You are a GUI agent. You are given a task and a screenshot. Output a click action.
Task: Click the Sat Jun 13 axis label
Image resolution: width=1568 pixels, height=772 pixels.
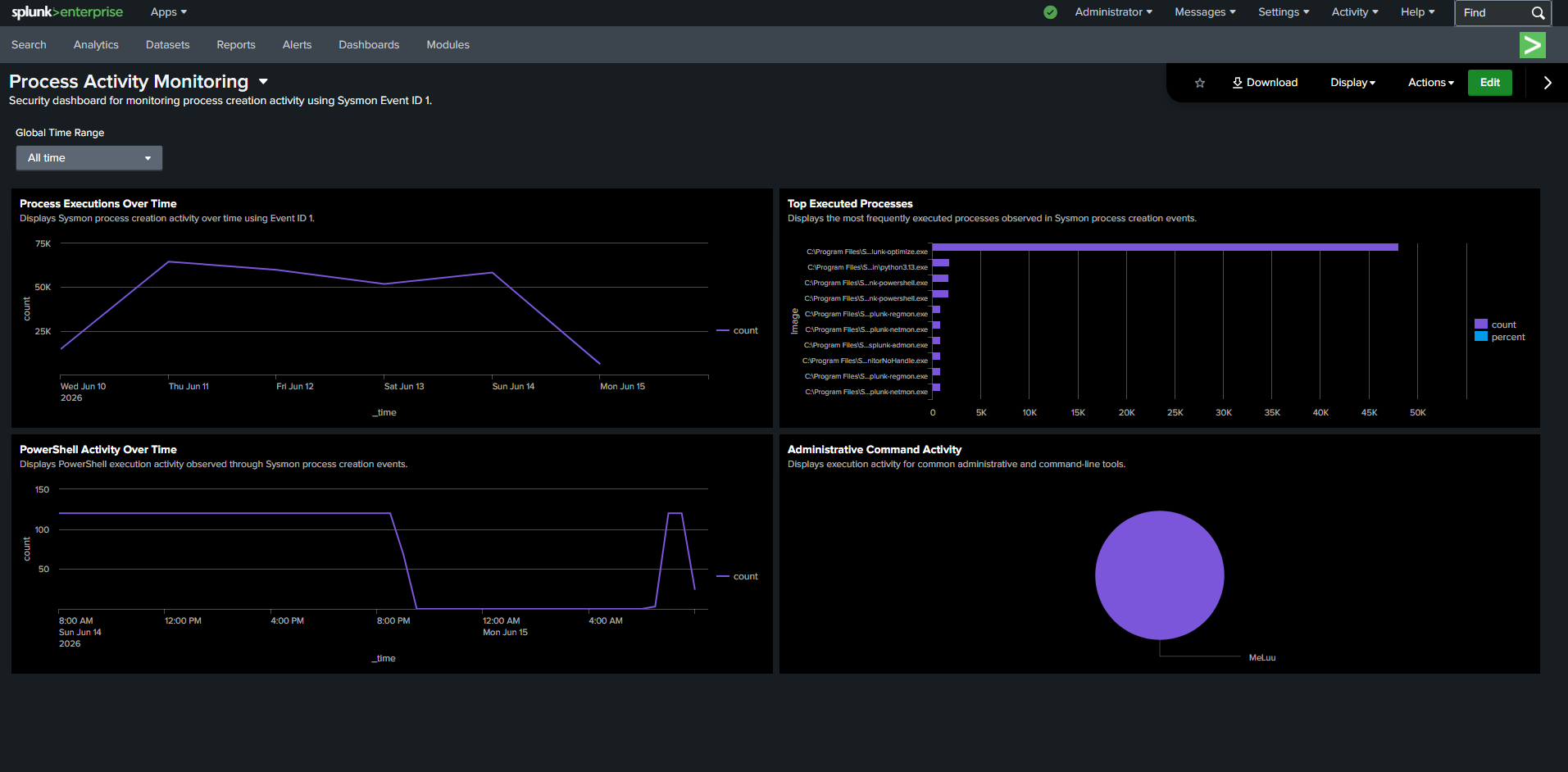coord(404,387)
